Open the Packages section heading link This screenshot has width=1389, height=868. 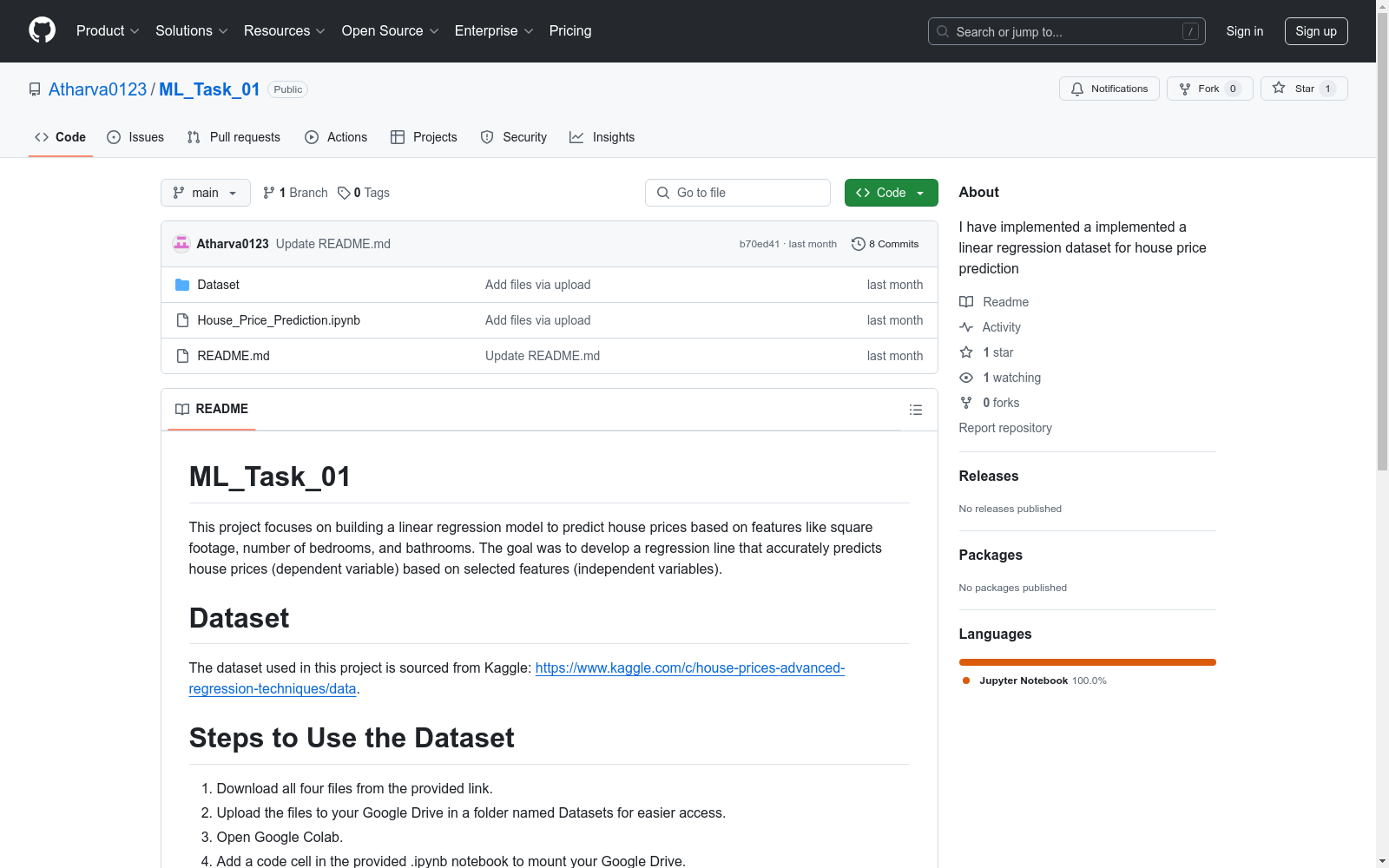pos(991,555)
